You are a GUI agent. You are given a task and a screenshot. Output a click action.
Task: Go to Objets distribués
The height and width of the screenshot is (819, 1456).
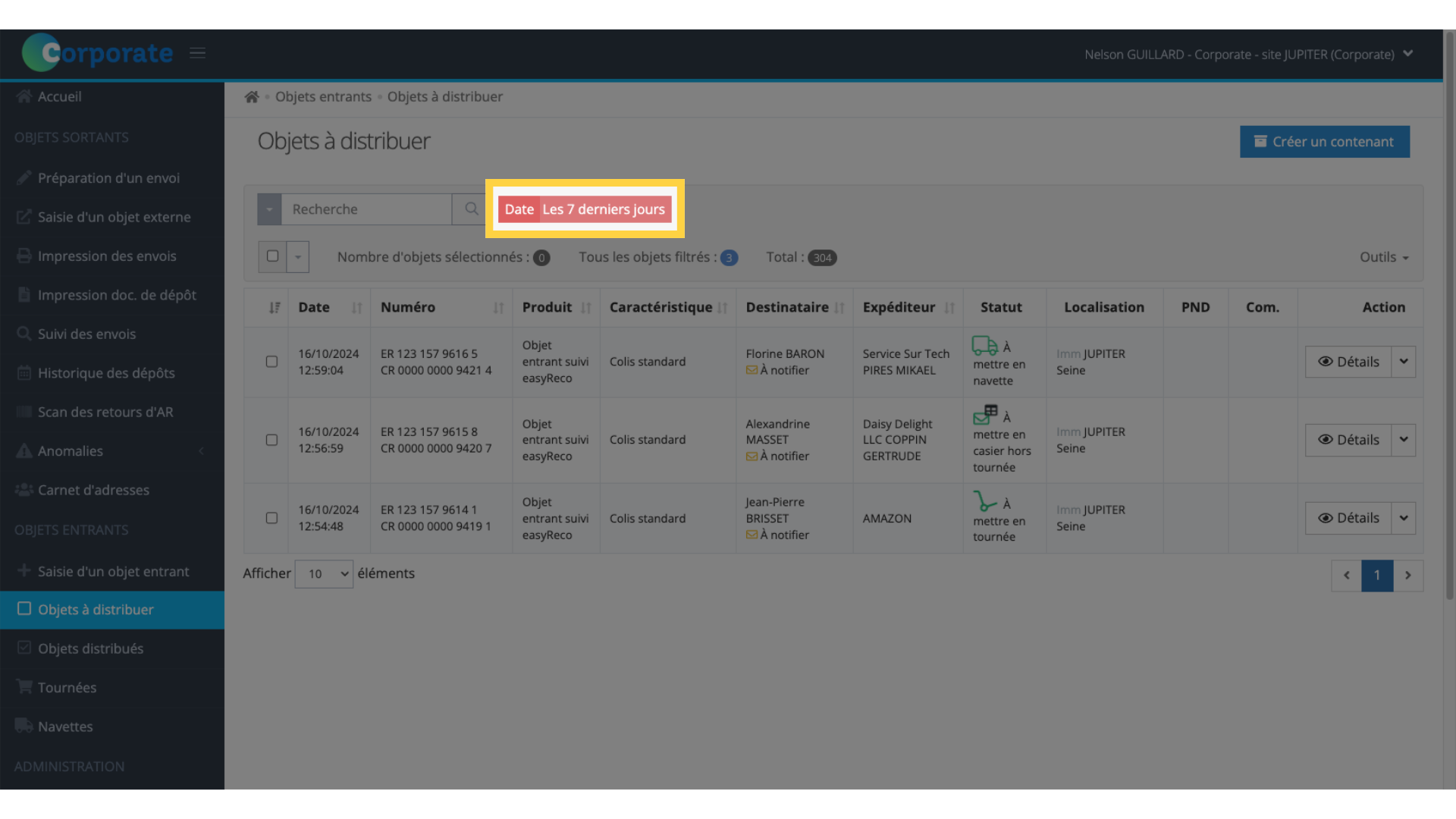[112, 648]
